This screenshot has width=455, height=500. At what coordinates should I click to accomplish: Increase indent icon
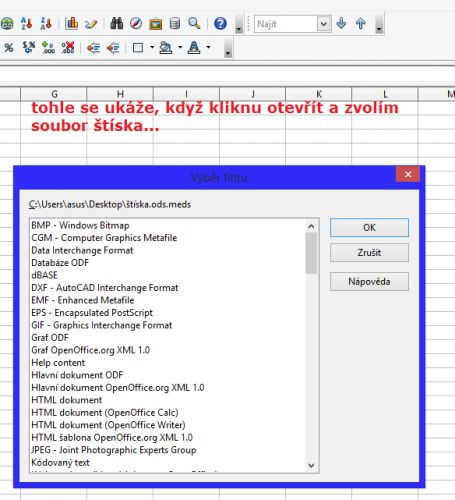113,48
